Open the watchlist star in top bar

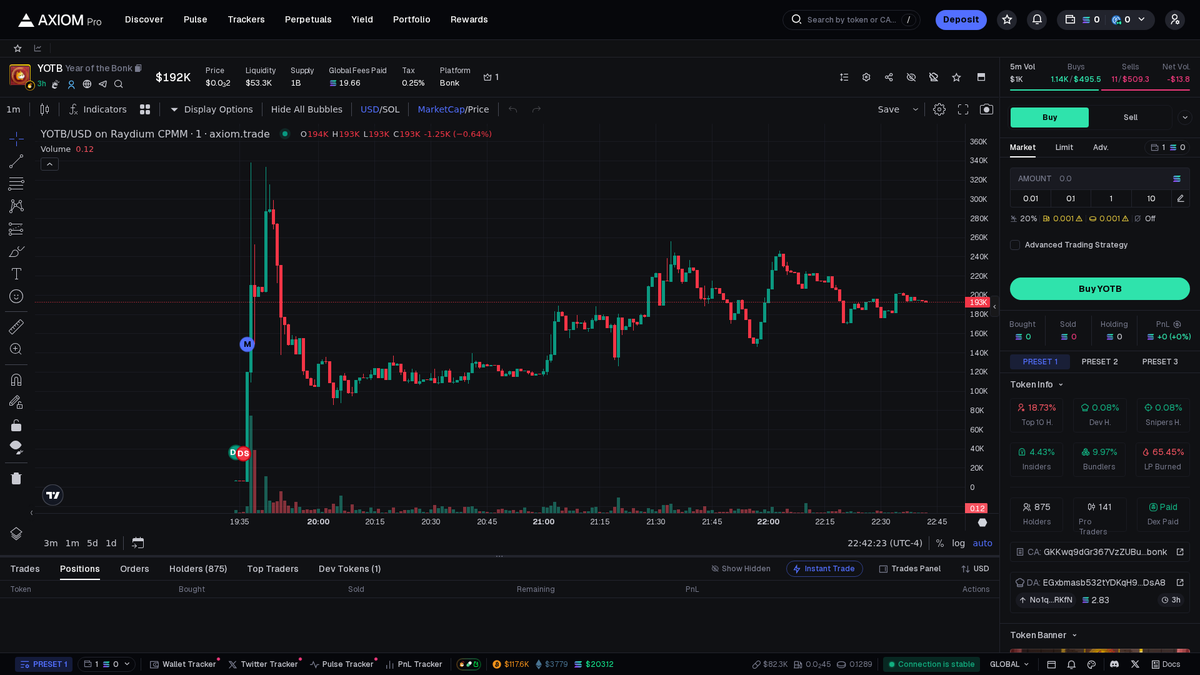(x=1007, y=19)
